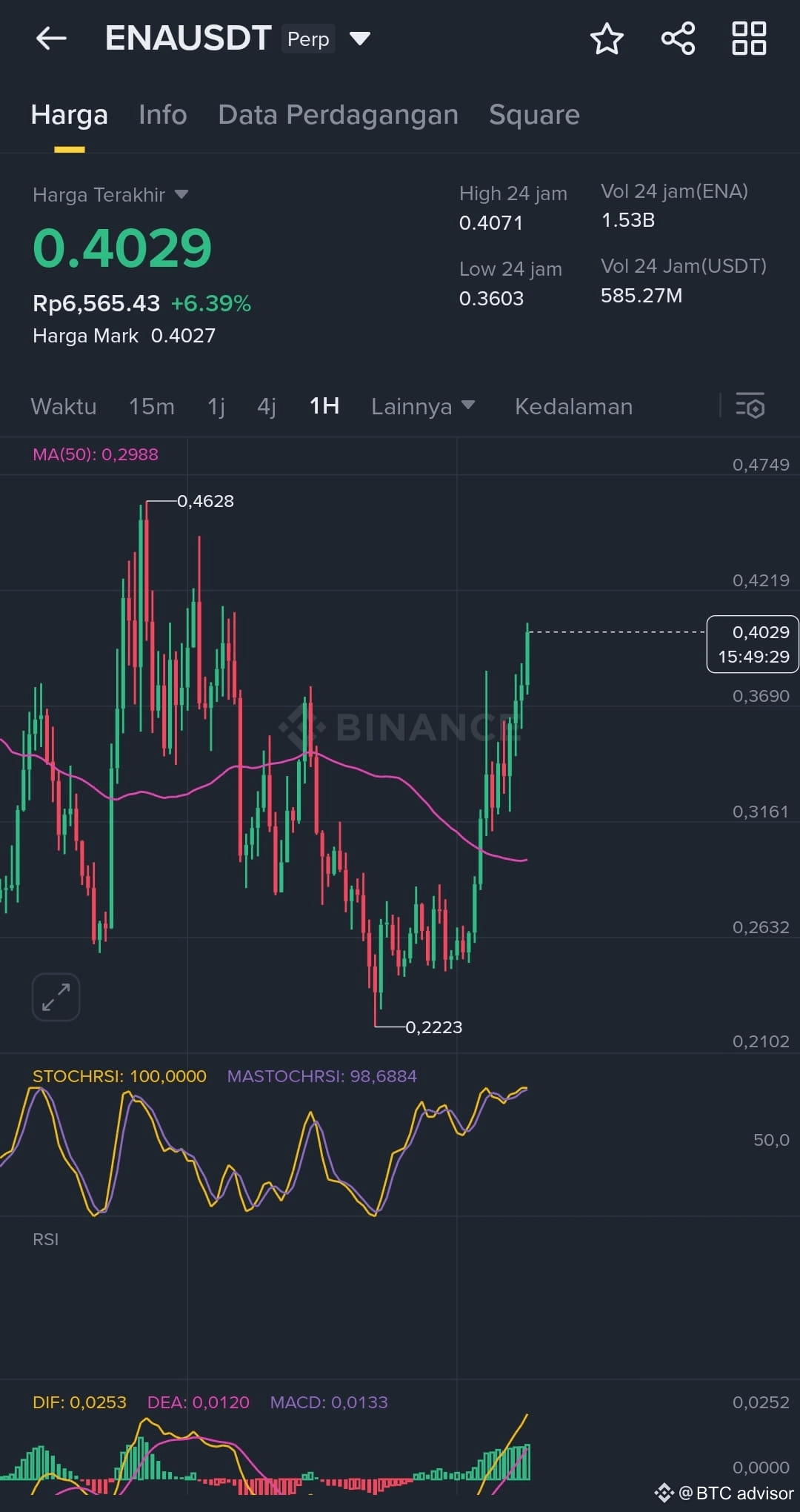
Task: Tap the Rp6,565.43 converted price
Action: pyautogui.click(x=96, y=303)
